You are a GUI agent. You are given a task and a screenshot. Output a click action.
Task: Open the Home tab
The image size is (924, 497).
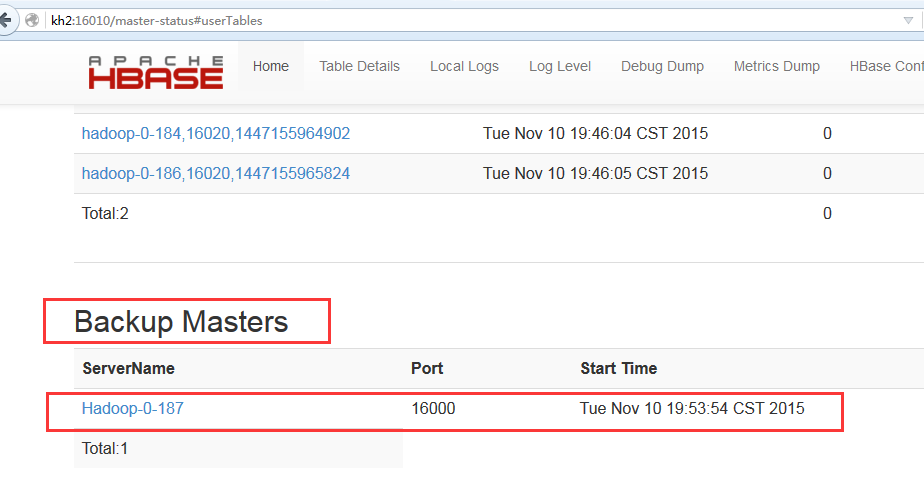[x=271, y=66]
